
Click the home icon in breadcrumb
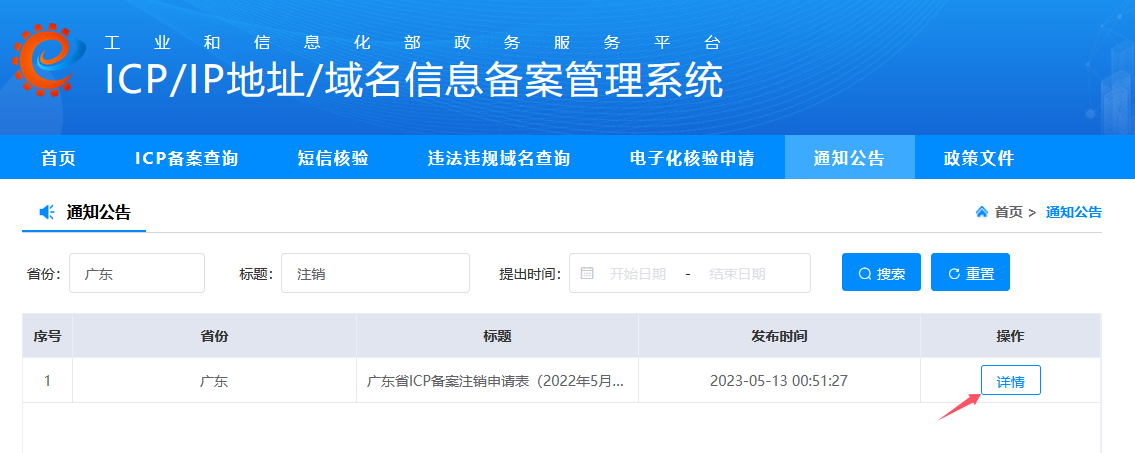[982, 212]
